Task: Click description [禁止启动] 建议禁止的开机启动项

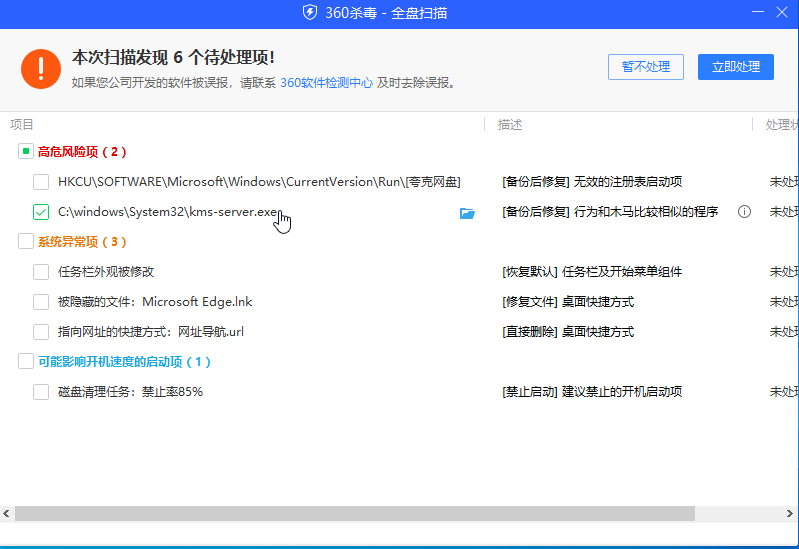Action: click(592, 392)
